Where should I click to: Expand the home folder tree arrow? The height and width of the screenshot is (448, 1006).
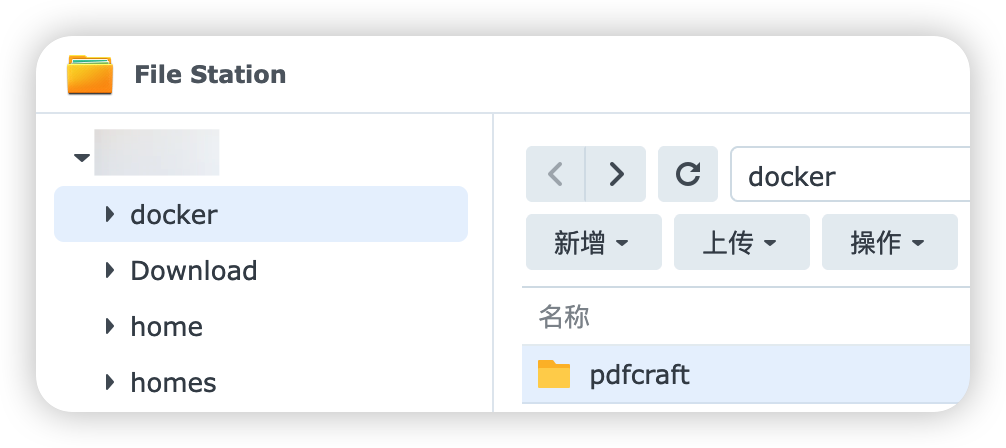(110, 327)
